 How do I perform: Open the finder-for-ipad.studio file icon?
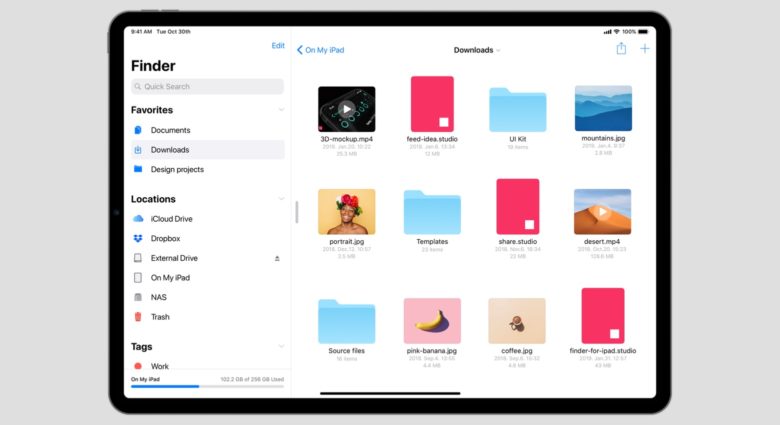(x=603, y=316)
